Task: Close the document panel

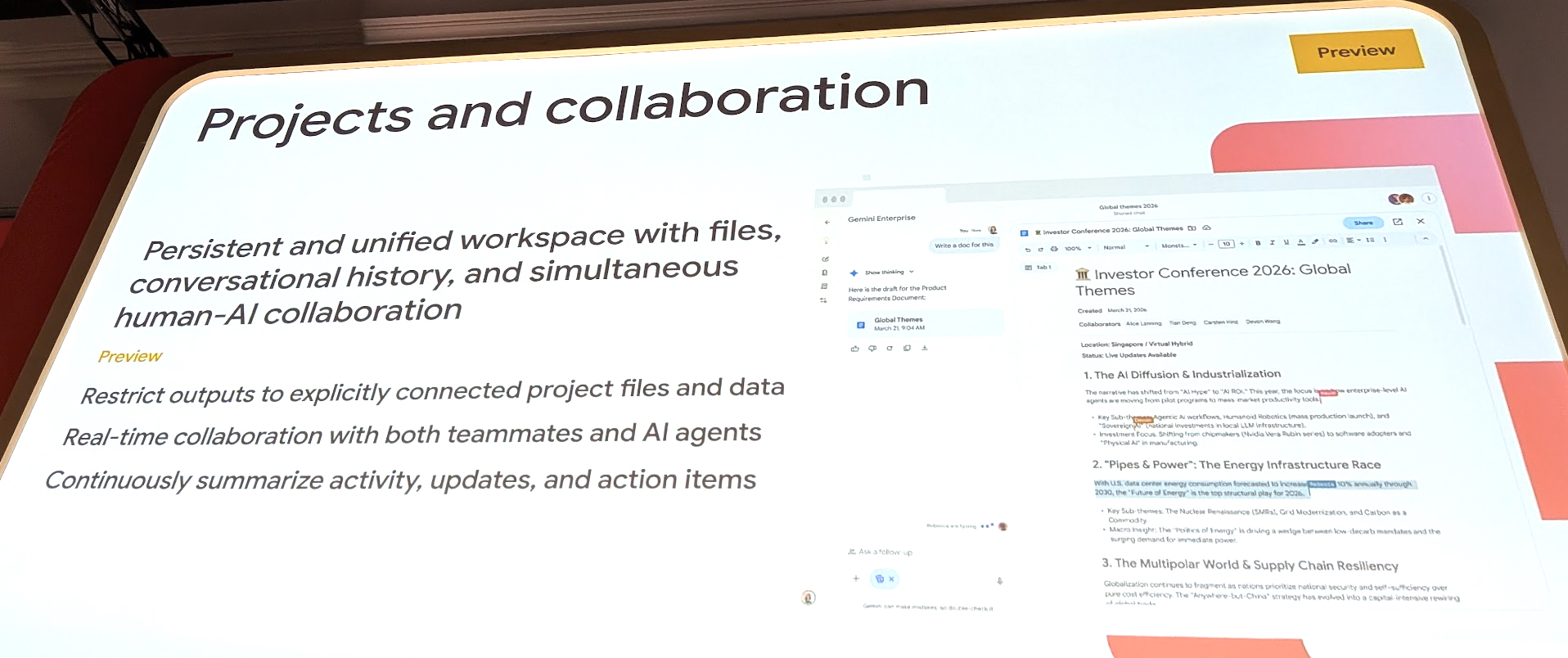Action: point(1421,221)
